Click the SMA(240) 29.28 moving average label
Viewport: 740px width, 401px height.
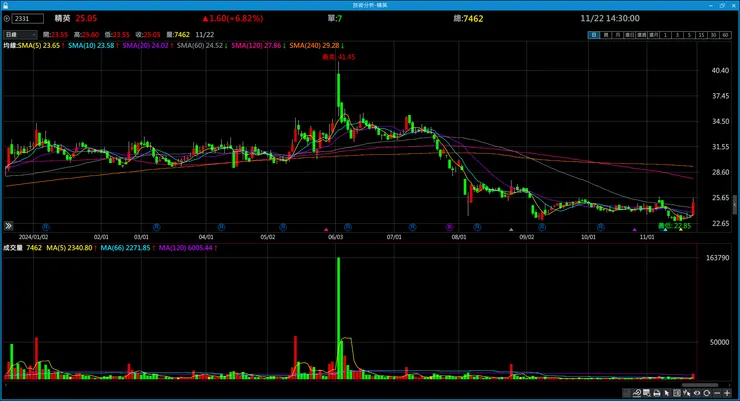click(x=314, y=46)
